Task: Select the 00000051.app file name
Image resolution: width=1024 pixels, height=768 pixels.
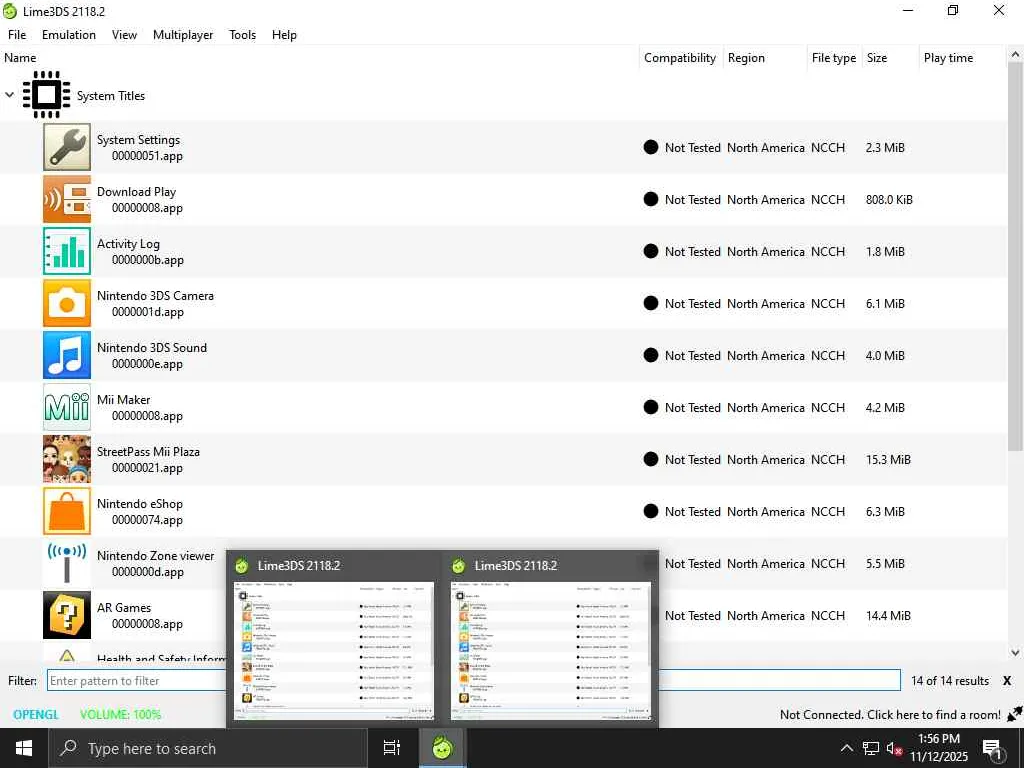Action: click(x=147, y=156)
